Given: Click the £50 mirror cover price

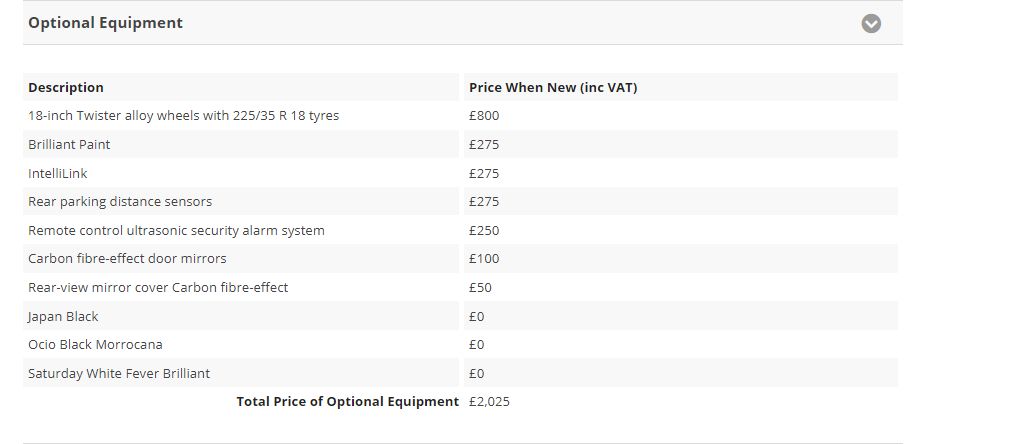Looking at the screenshot, I should coord(480,287).
